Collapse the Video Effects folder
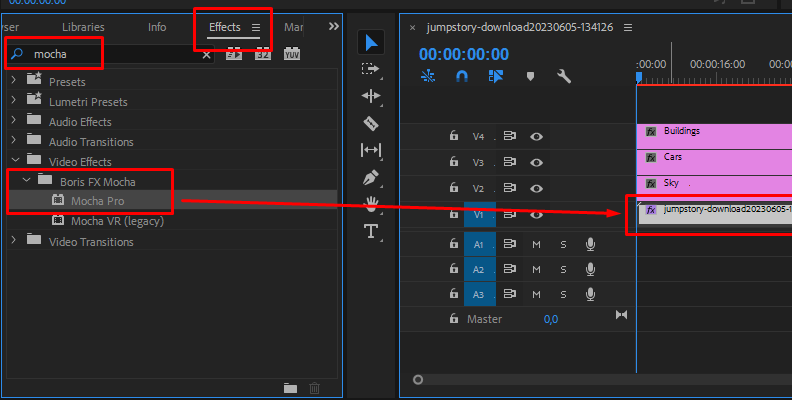This screenshot has width=792, height=400. (15, 160)
